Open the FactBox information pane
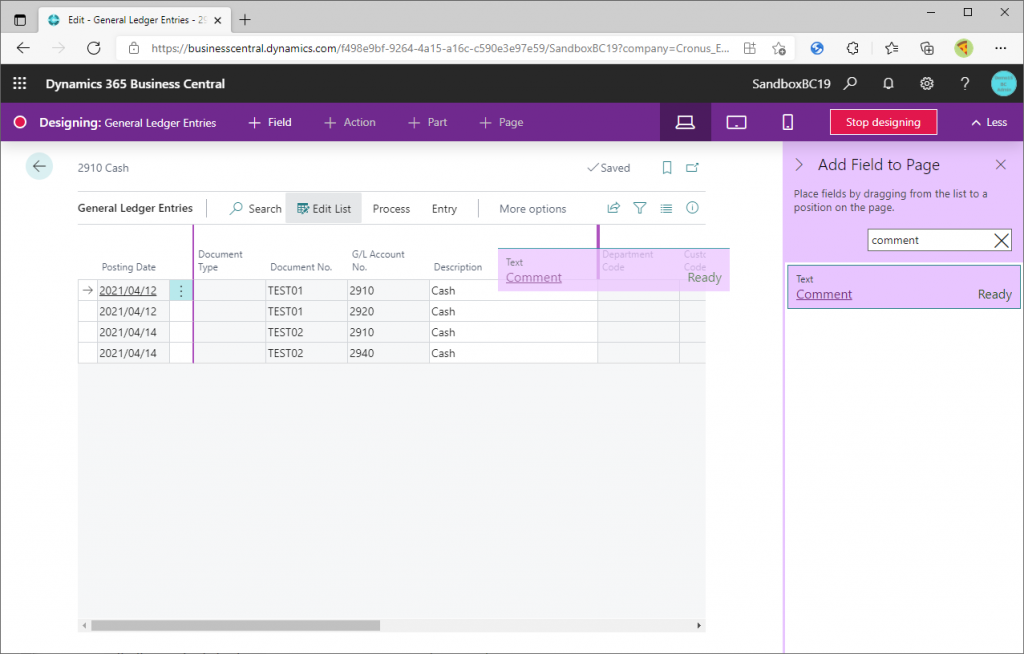Viewport: 1024px width, 654px height. (692, 208)
